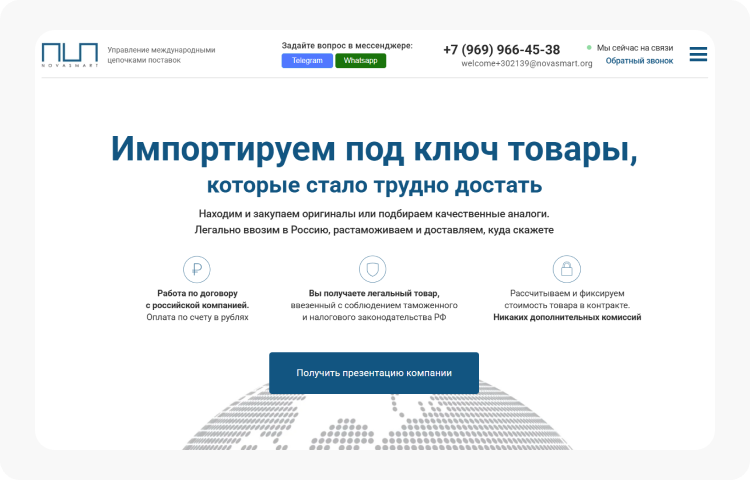Click text Рассчитываем и фиксируем
750x480 pixels.
pyautogui.click(x=567, y=293)
